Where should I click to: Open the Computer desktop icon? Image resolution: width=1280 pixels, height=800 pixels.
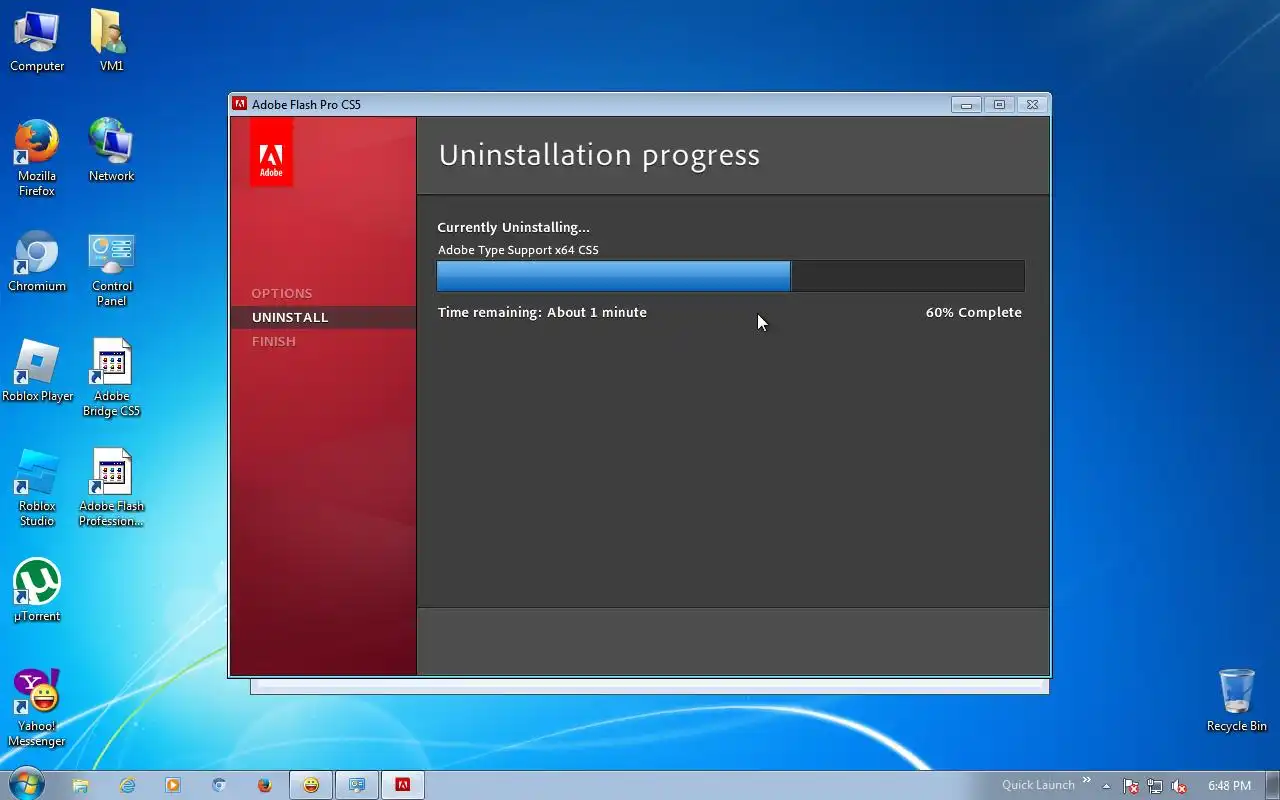[x=37, y=41]
